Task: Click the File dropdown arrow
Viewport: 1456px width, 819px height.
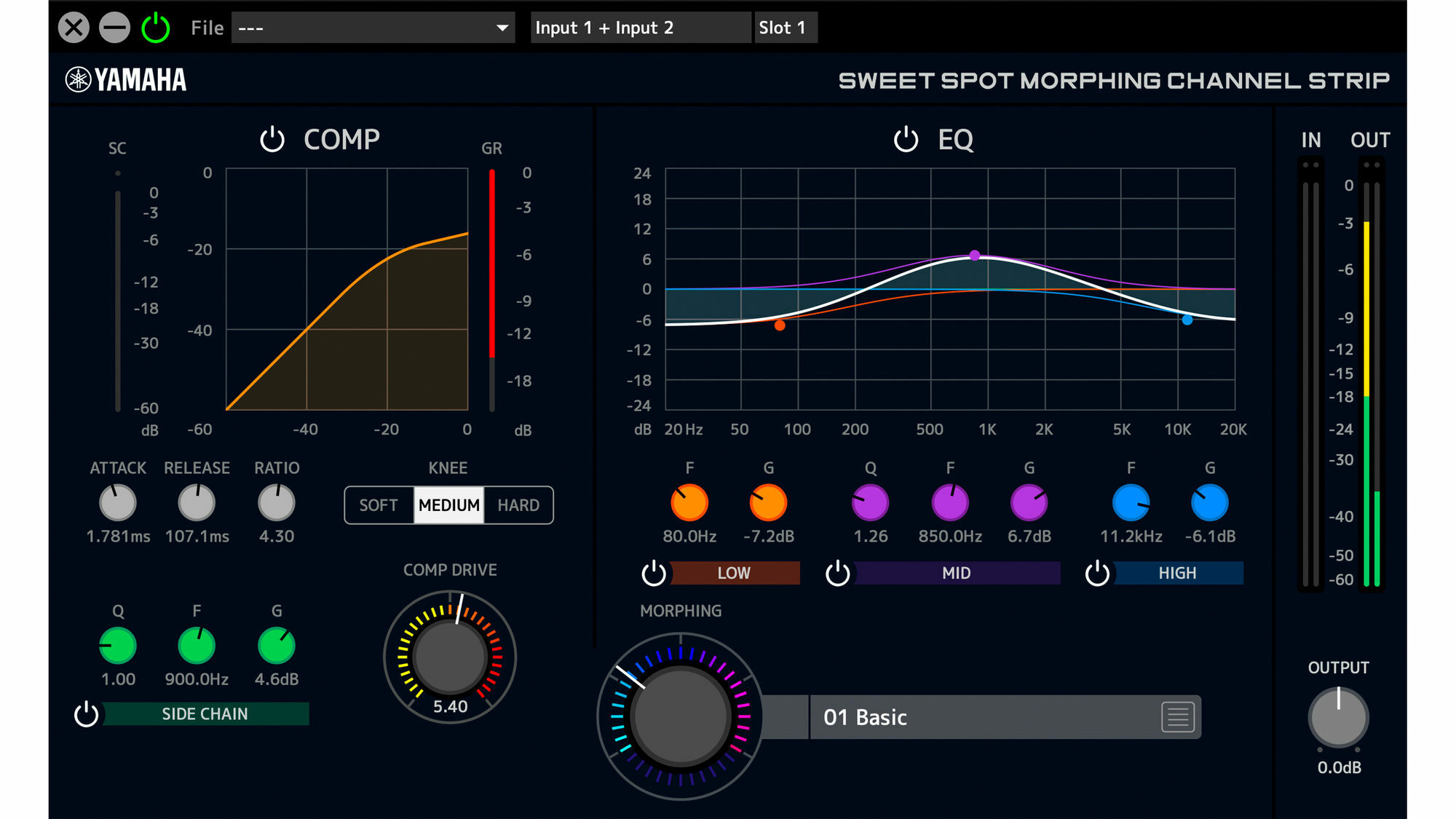Action: [502, 28]
